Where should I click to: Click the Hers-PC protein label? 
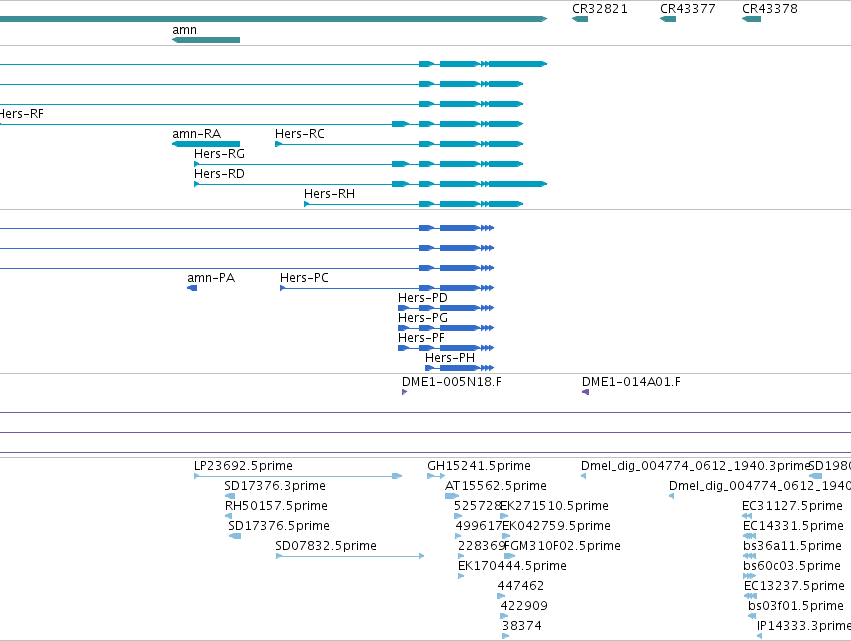[304, 278]
